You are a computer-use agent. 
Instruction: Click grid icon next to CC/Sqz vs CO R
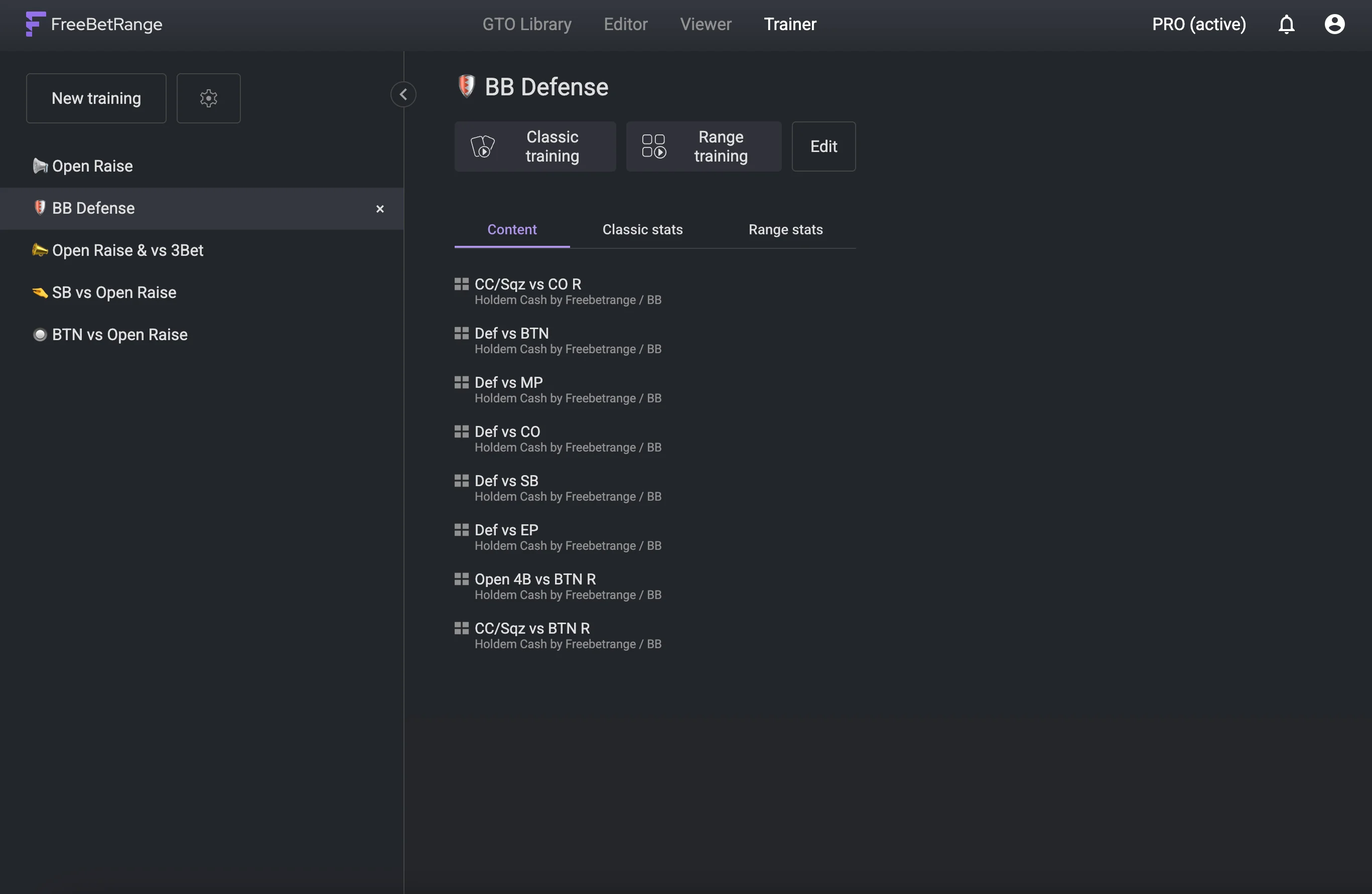click(x=461, y=283)
